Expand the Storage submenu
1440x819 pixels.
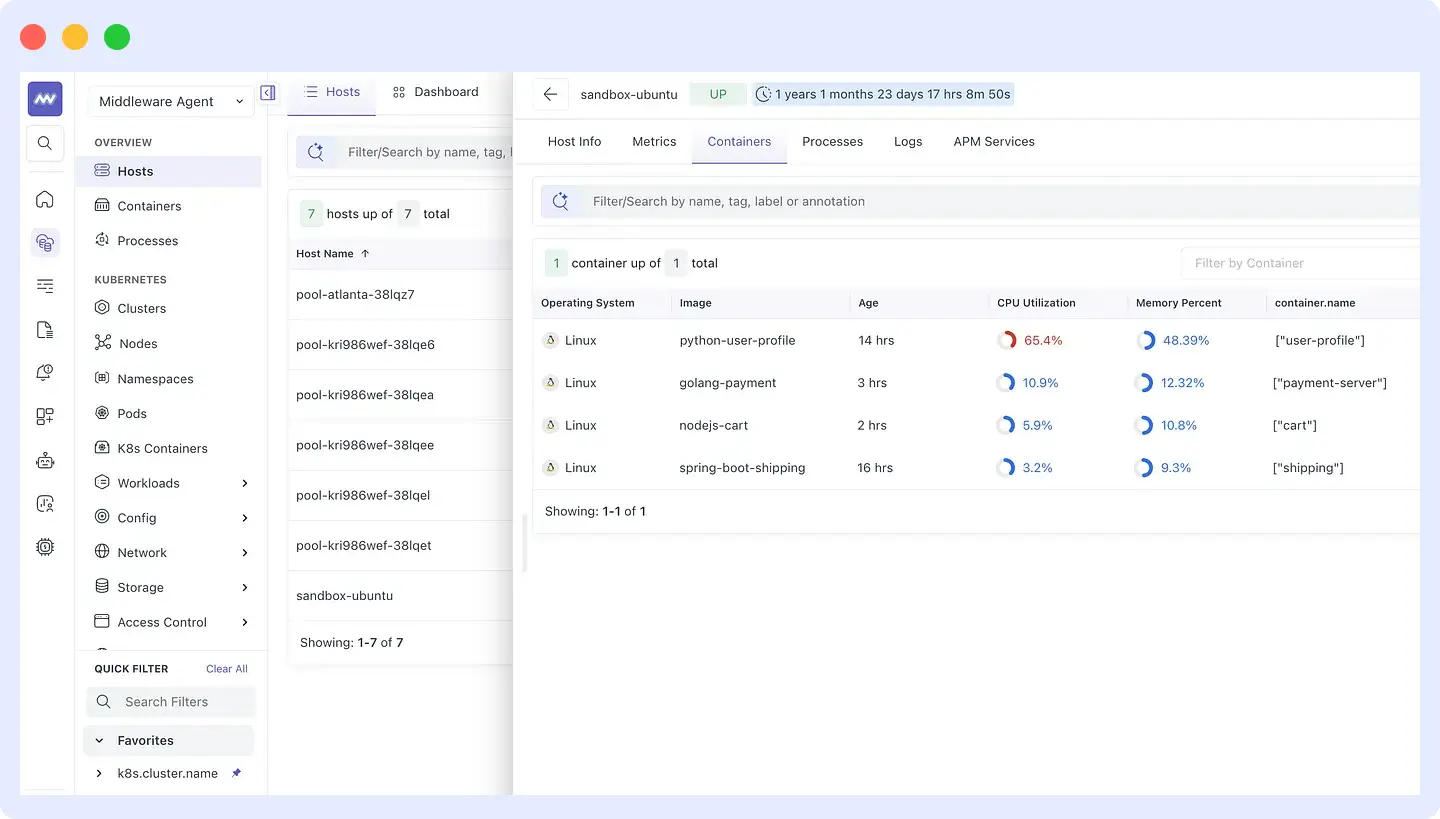(245, 587)
